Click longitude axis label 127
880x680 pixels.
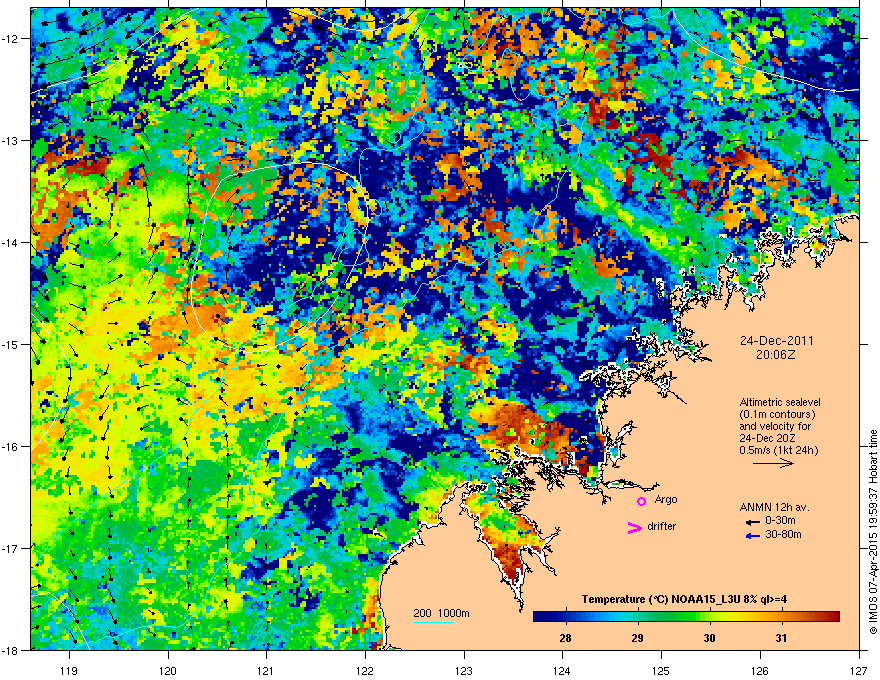(859, 670)
